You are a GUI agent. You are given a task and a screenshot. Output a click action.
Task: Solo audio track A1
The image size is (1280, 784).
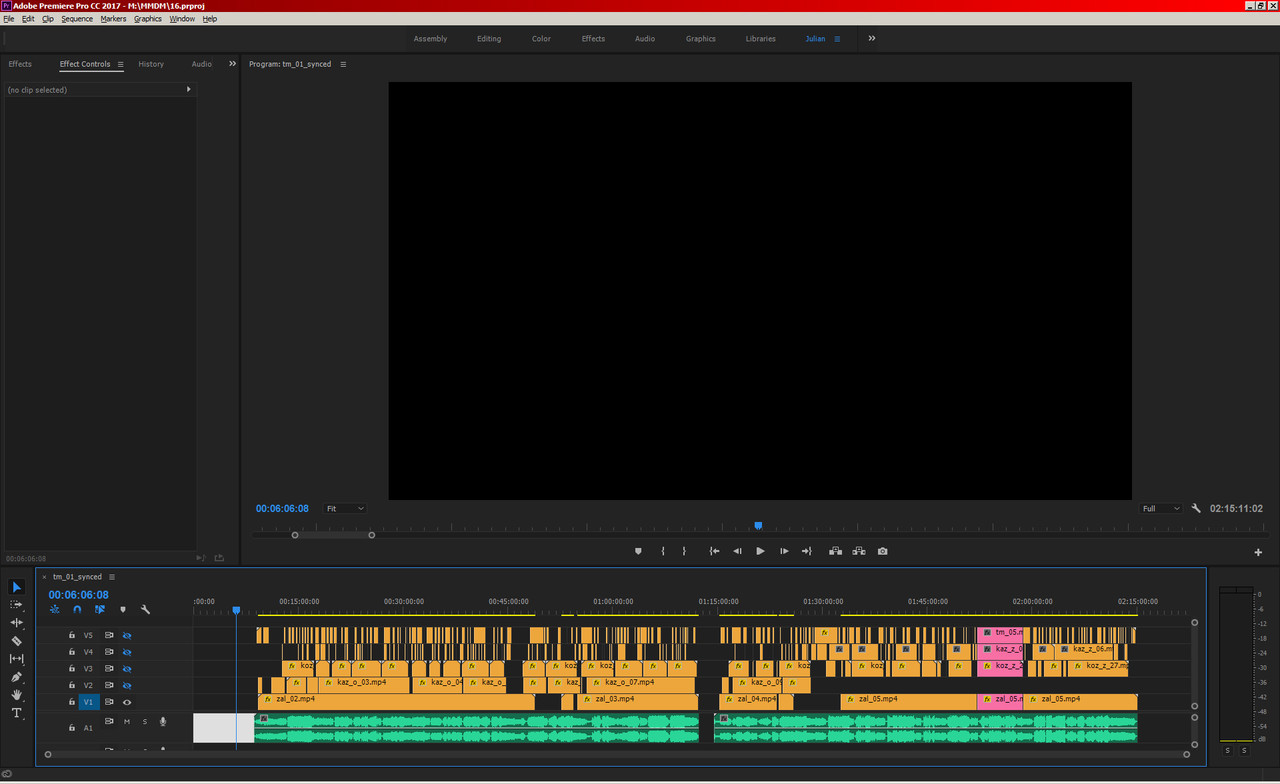pyautogui.click(x=144, y=721)
